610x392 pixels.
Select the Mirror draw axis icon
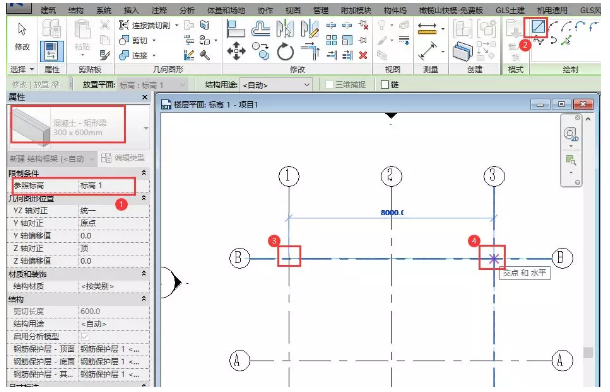point(310,29)
